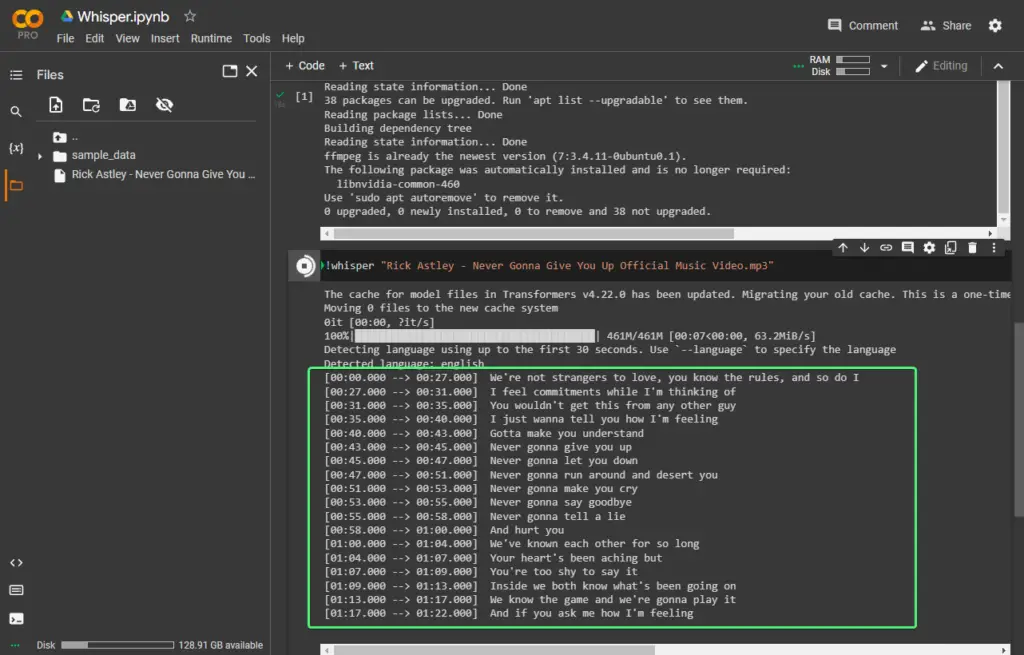Screen dimensions: 1024x655
Task: Move the cell up
Action: click(842, 248)
